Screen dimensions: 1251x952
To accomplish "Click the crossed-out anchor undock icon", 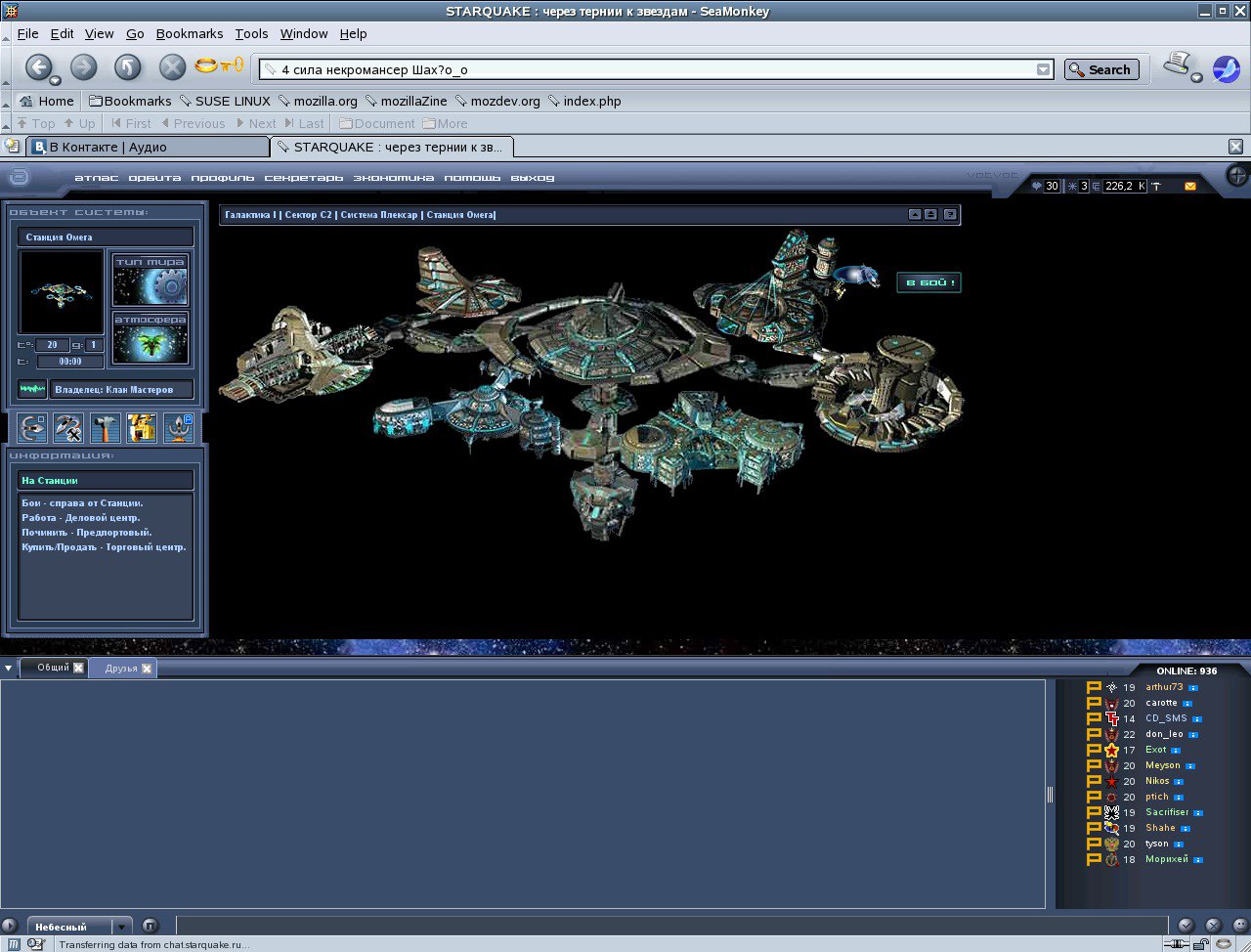I will point(68,428).
